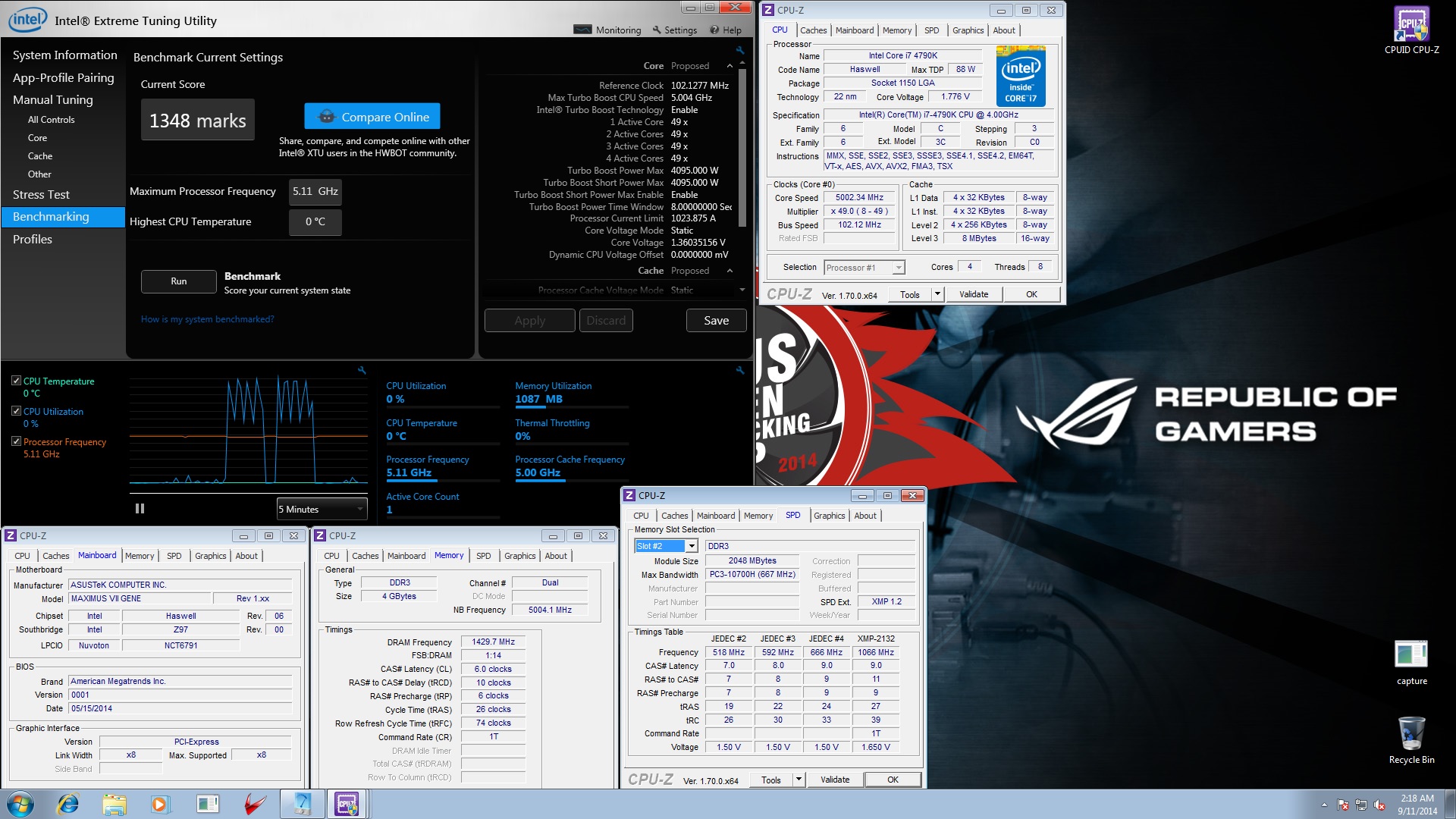Click wrench icon above the frequency graph
The width and height of the screenshot is (1456, 819).
point(362,370)
